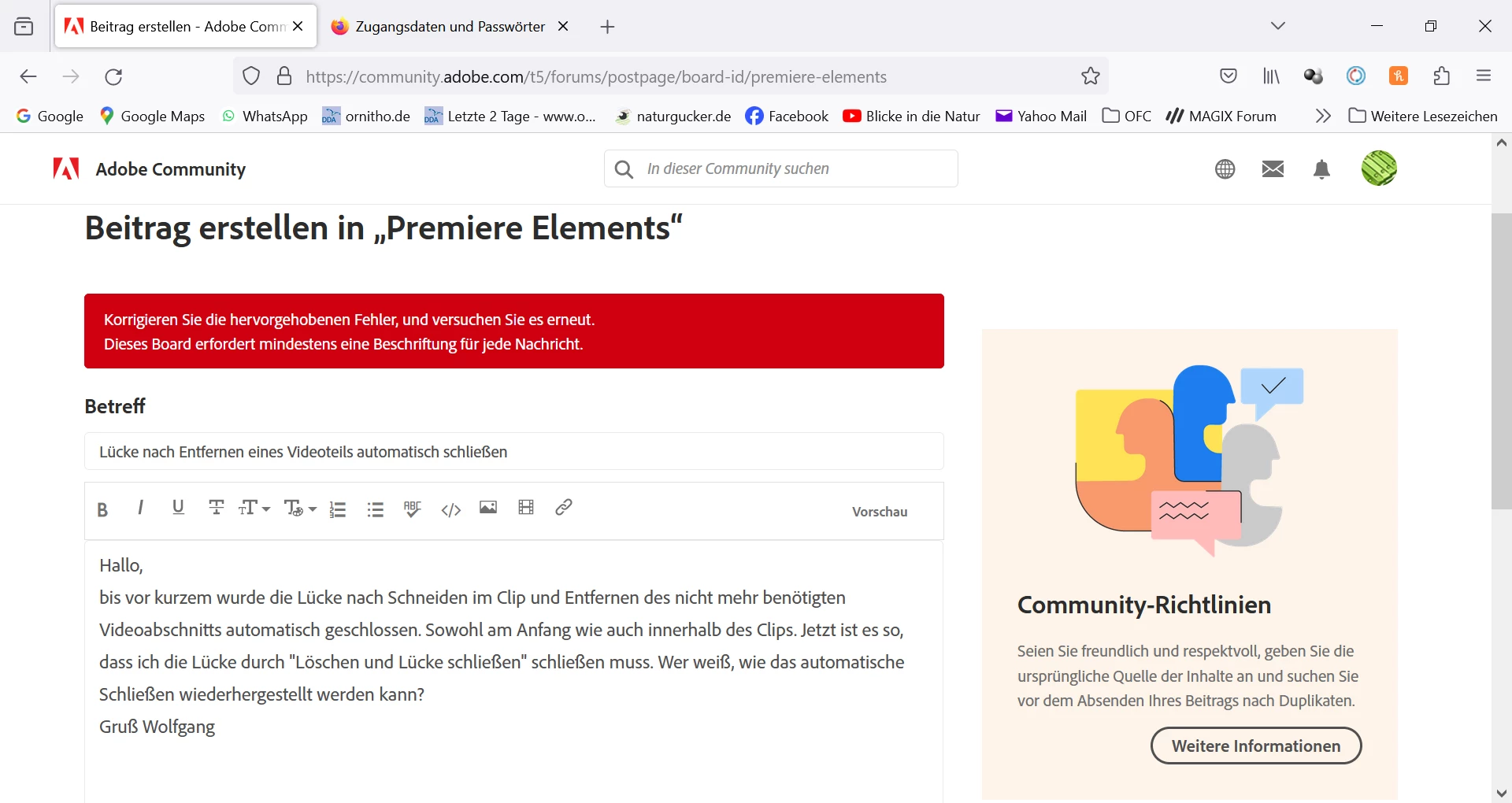Switch to the Vorschau preview

point(880,512)
